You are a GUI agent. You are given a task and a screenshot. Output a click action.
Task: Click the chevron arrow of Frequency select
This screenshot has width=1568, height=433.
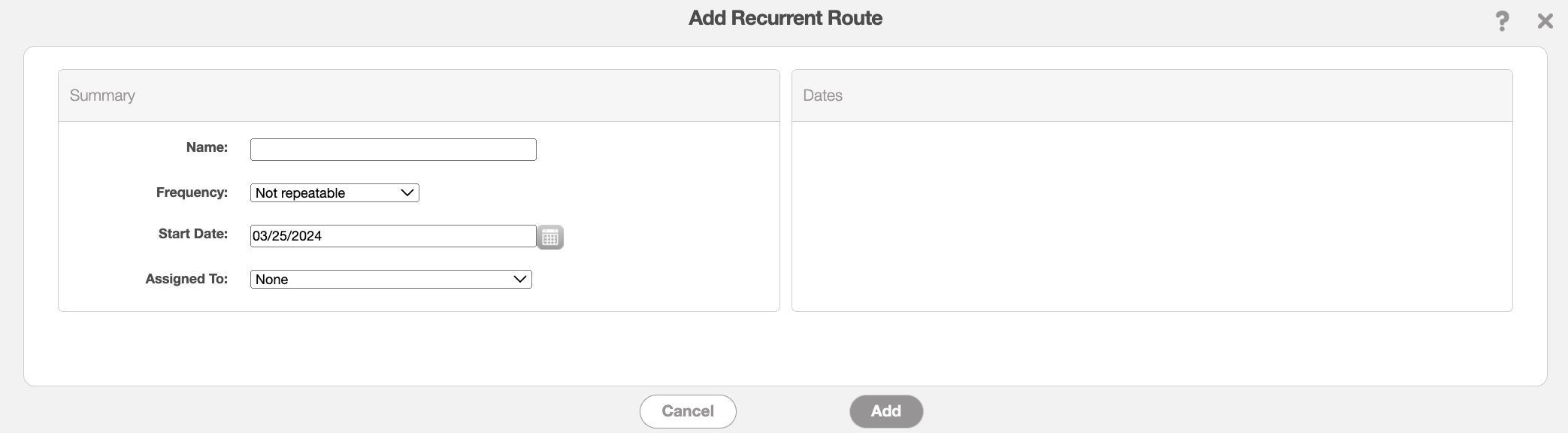407,193
